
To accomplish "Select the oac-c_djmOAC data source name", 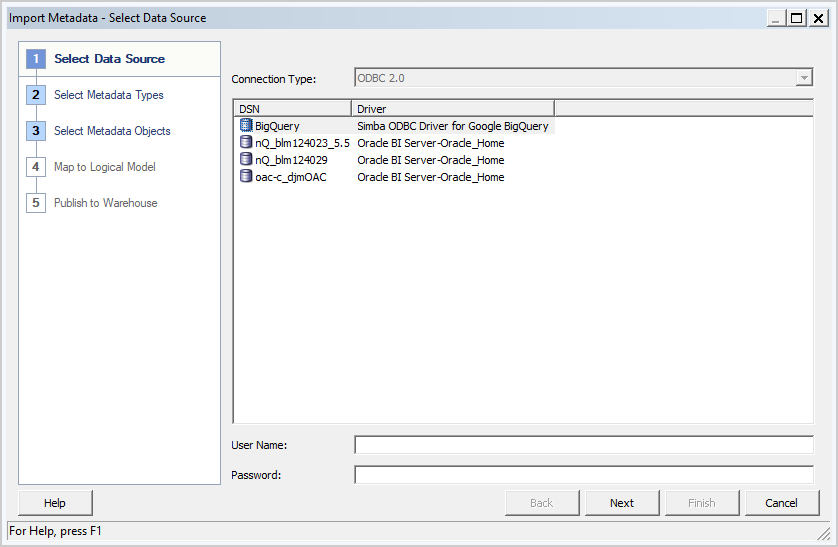I will (x=291, y=177).
